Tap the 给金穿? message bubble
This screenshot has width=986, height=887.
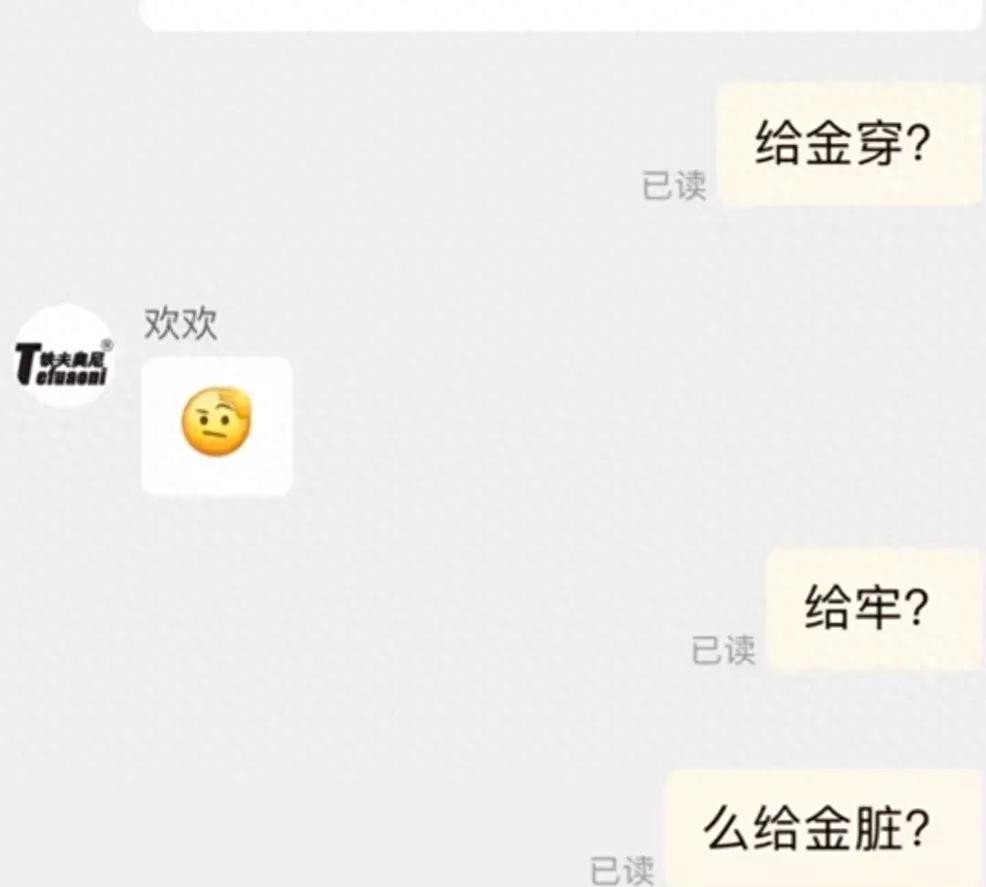[x=850, y=145]
